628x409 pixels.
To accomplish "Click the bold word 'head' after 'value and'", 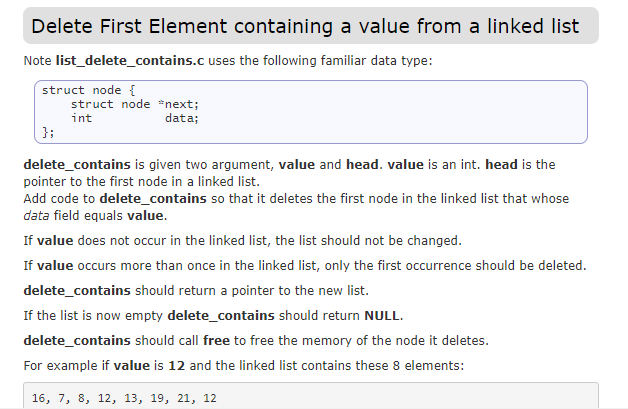I will click(362, 165).
